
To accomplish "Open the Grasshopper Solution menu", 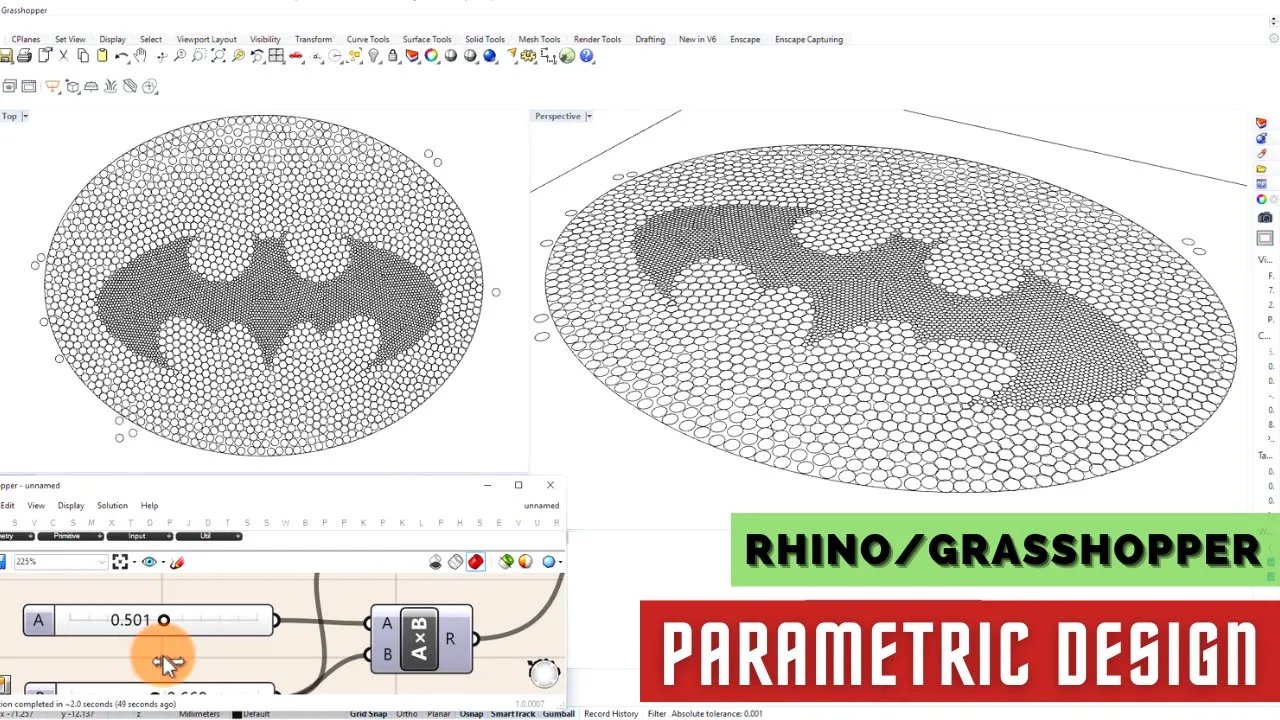I will pos(112,506).
